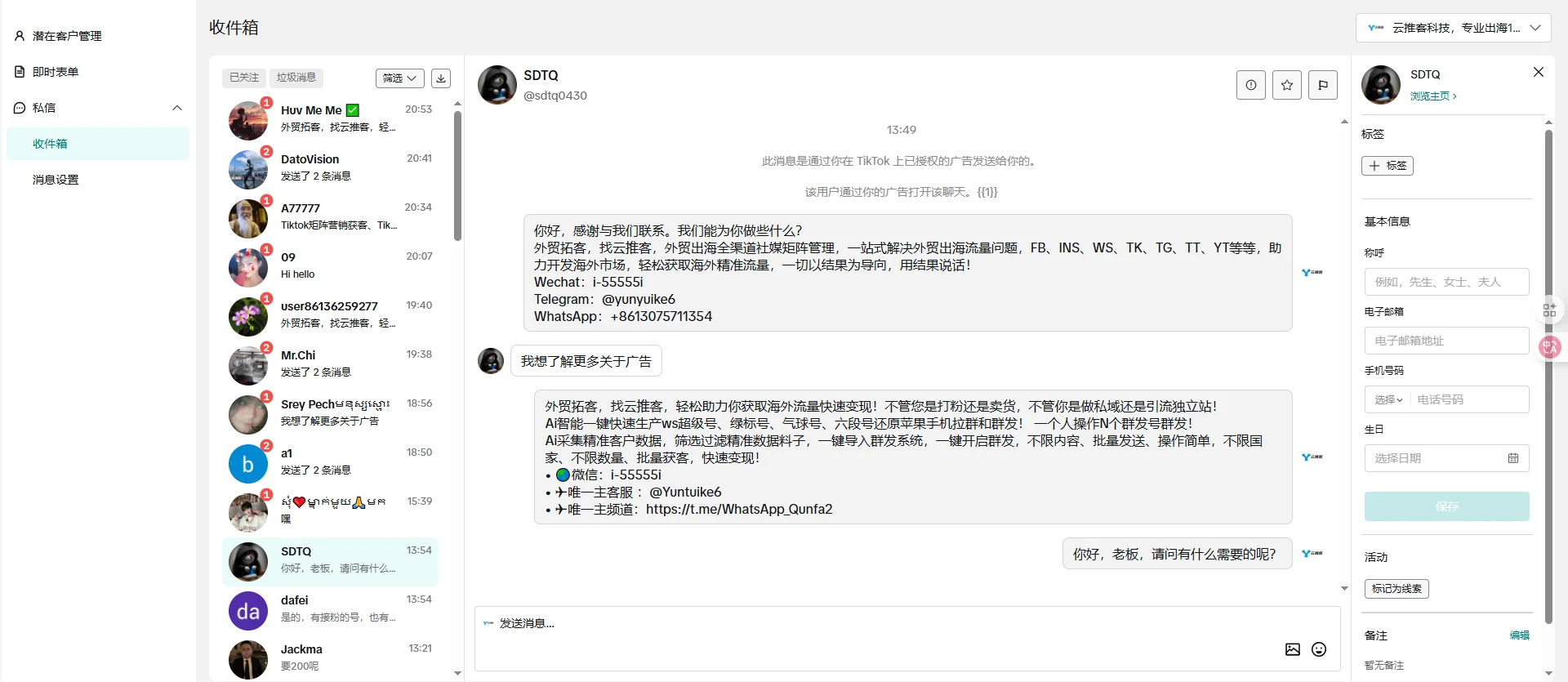The width and height of the screenshot is (1568, 682).
Task: Switch to 已关注 filter tab
Action: 244,78
